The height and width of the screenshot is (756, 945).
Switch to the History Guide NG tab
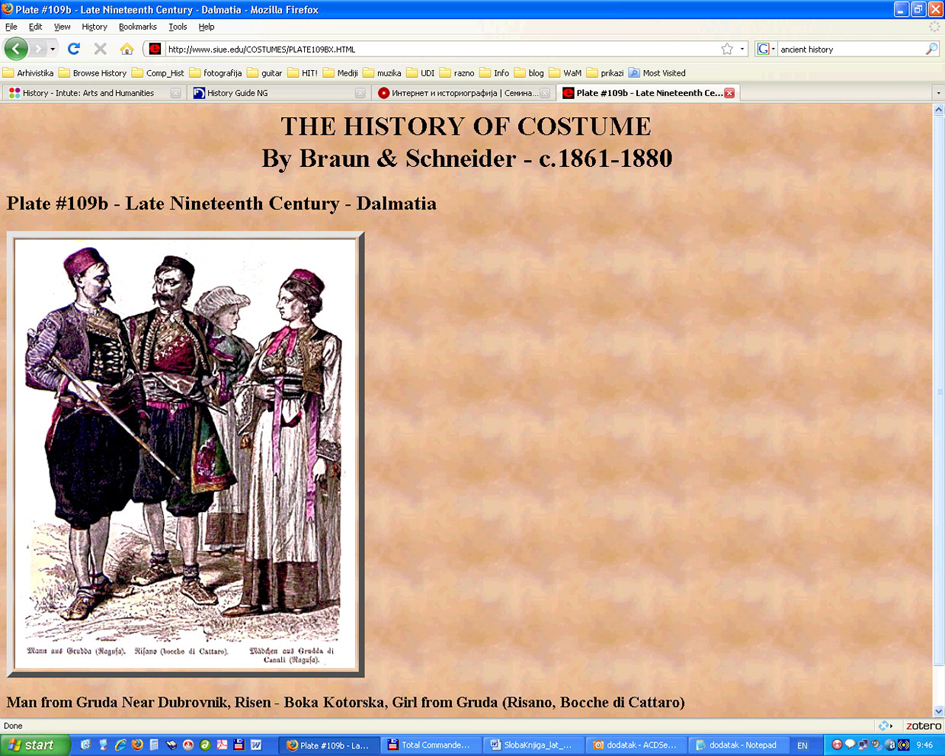click(270, 93)
